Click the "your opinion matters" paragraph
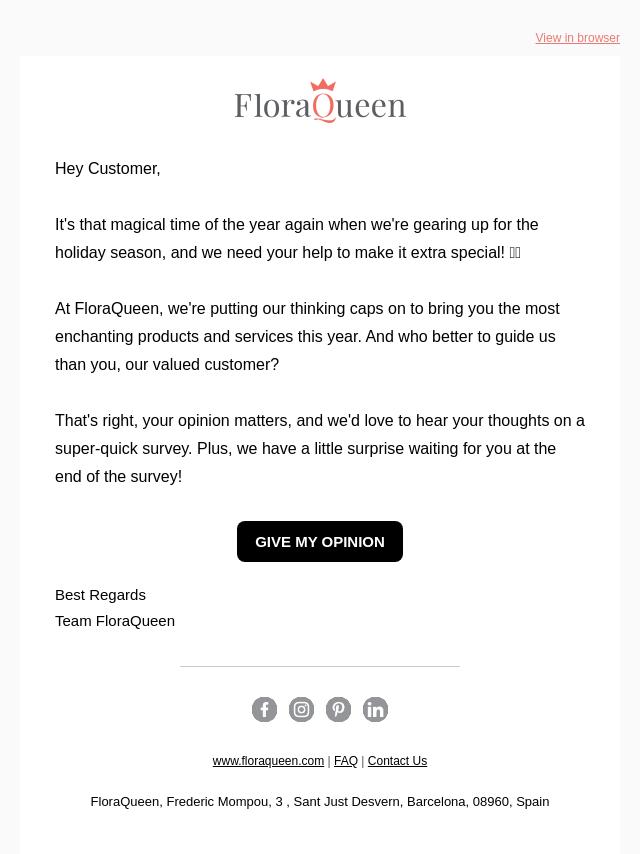The height and width of the screenshot is (854, 640). 320,449
